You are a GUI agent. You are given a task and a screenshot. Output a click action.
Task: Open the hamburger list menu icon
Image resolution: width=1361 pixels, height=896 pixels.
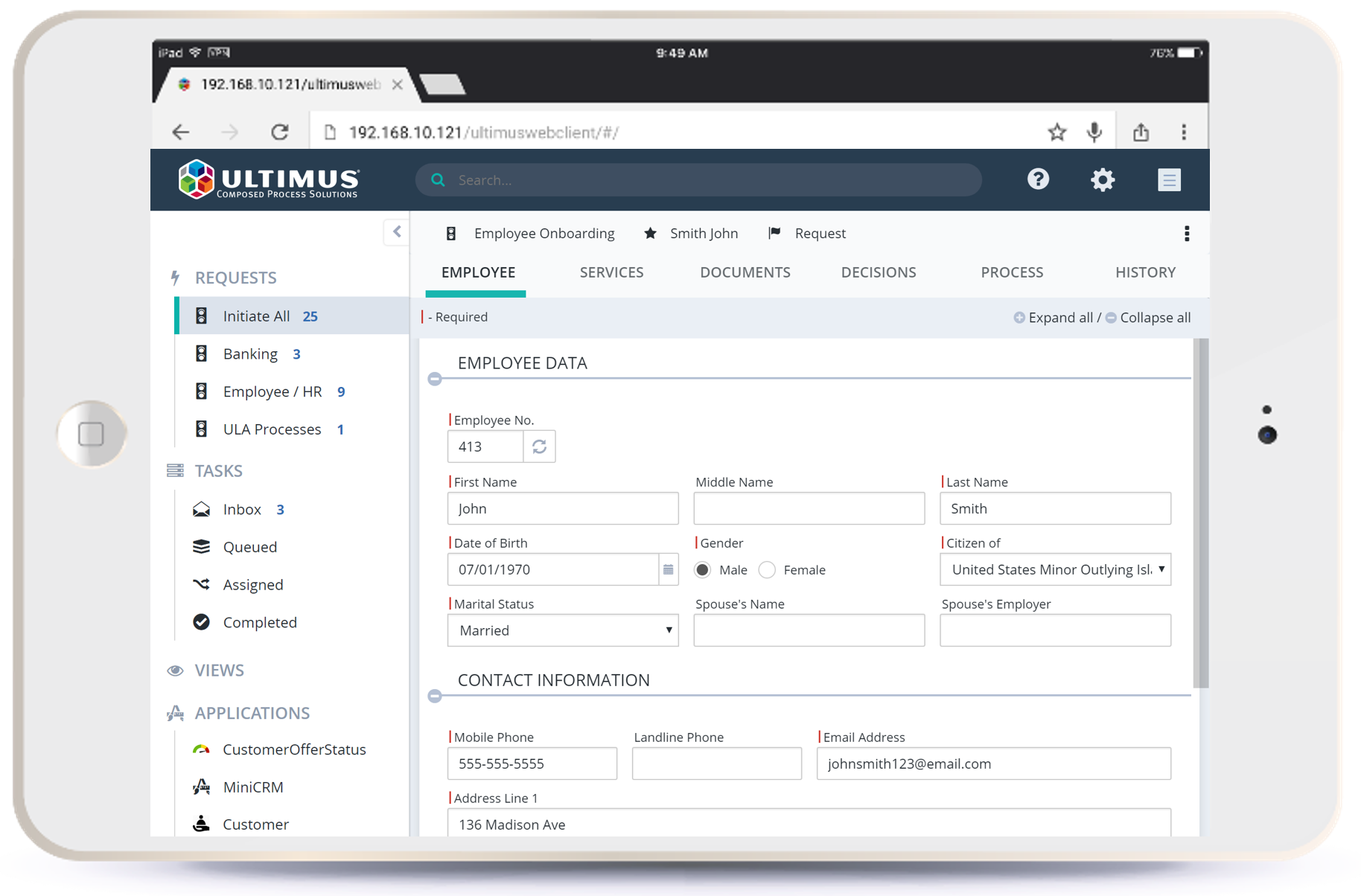(x=1169, y=179)
